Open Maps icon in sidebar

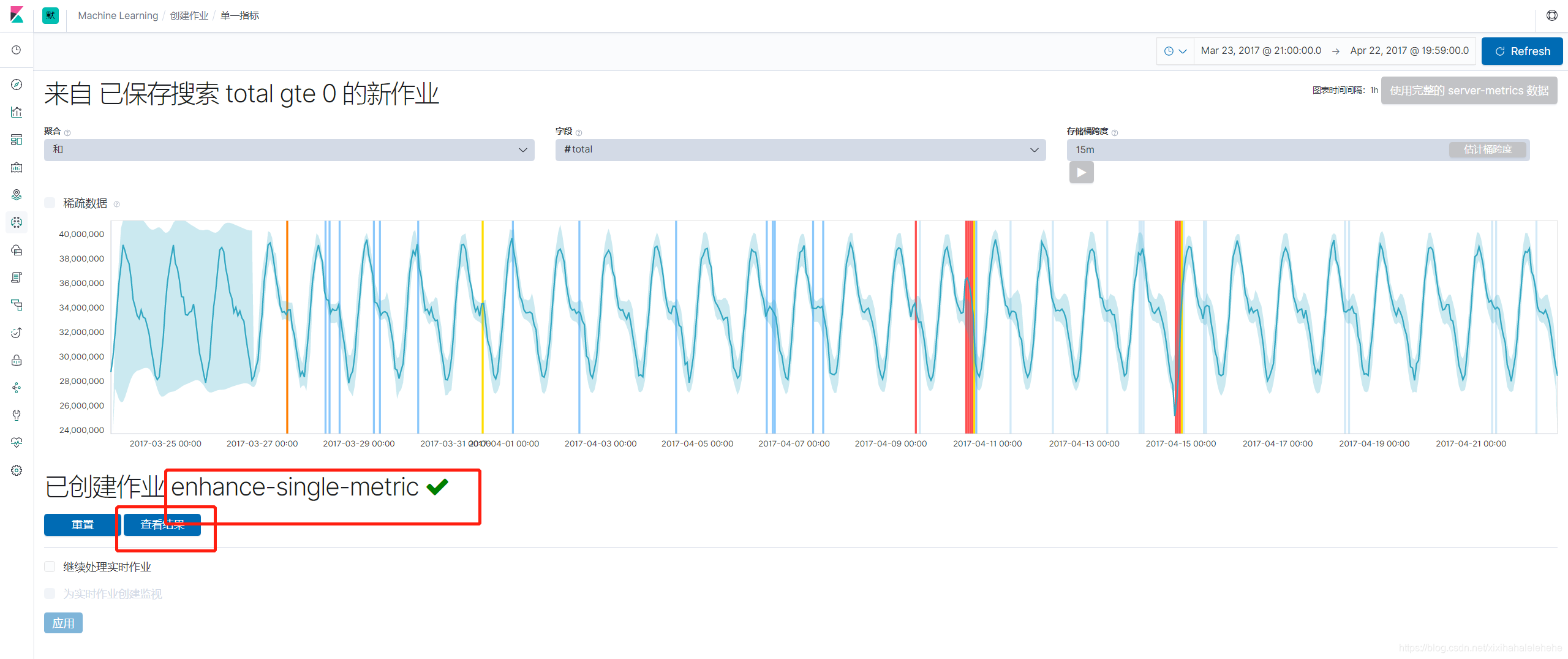click(17, 195)
